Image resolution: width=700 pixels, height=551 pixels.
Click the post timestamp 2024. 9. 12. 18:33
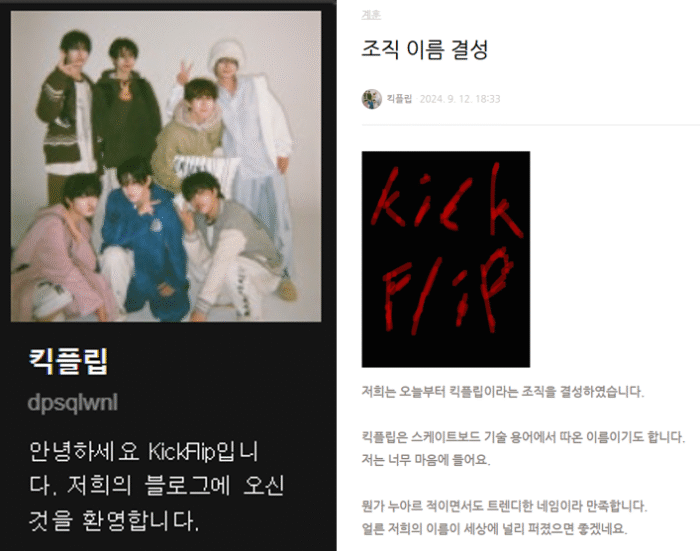pyautogui.click(x=460, y=99)
